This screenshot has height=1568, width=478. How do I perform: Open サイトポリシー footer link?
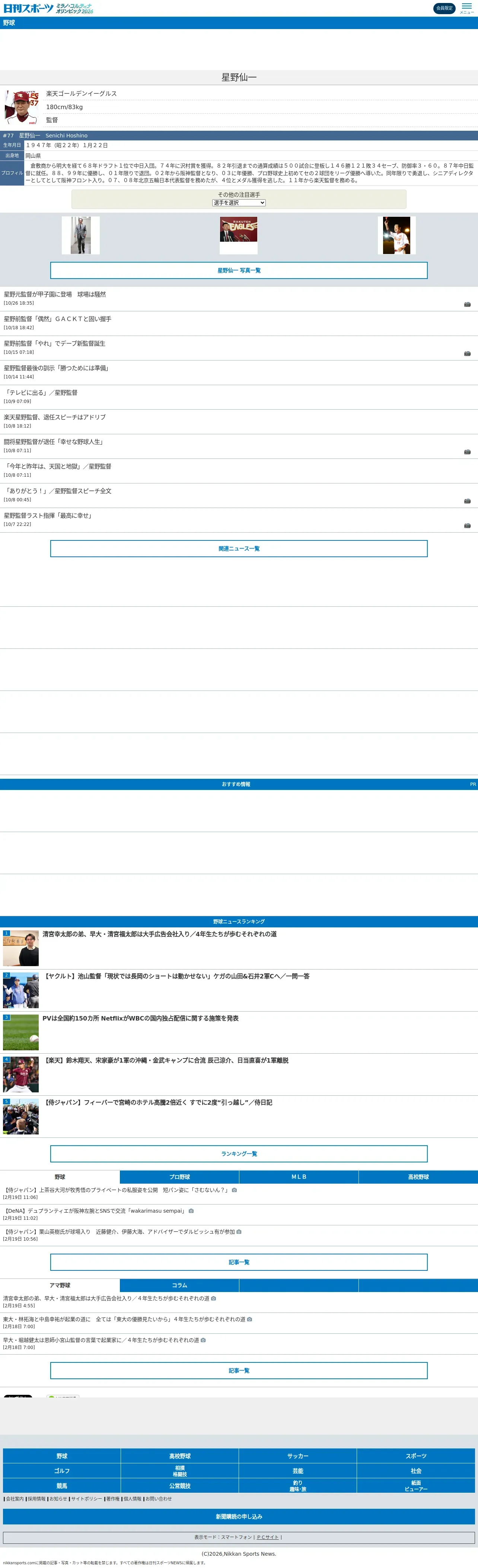86,1499
